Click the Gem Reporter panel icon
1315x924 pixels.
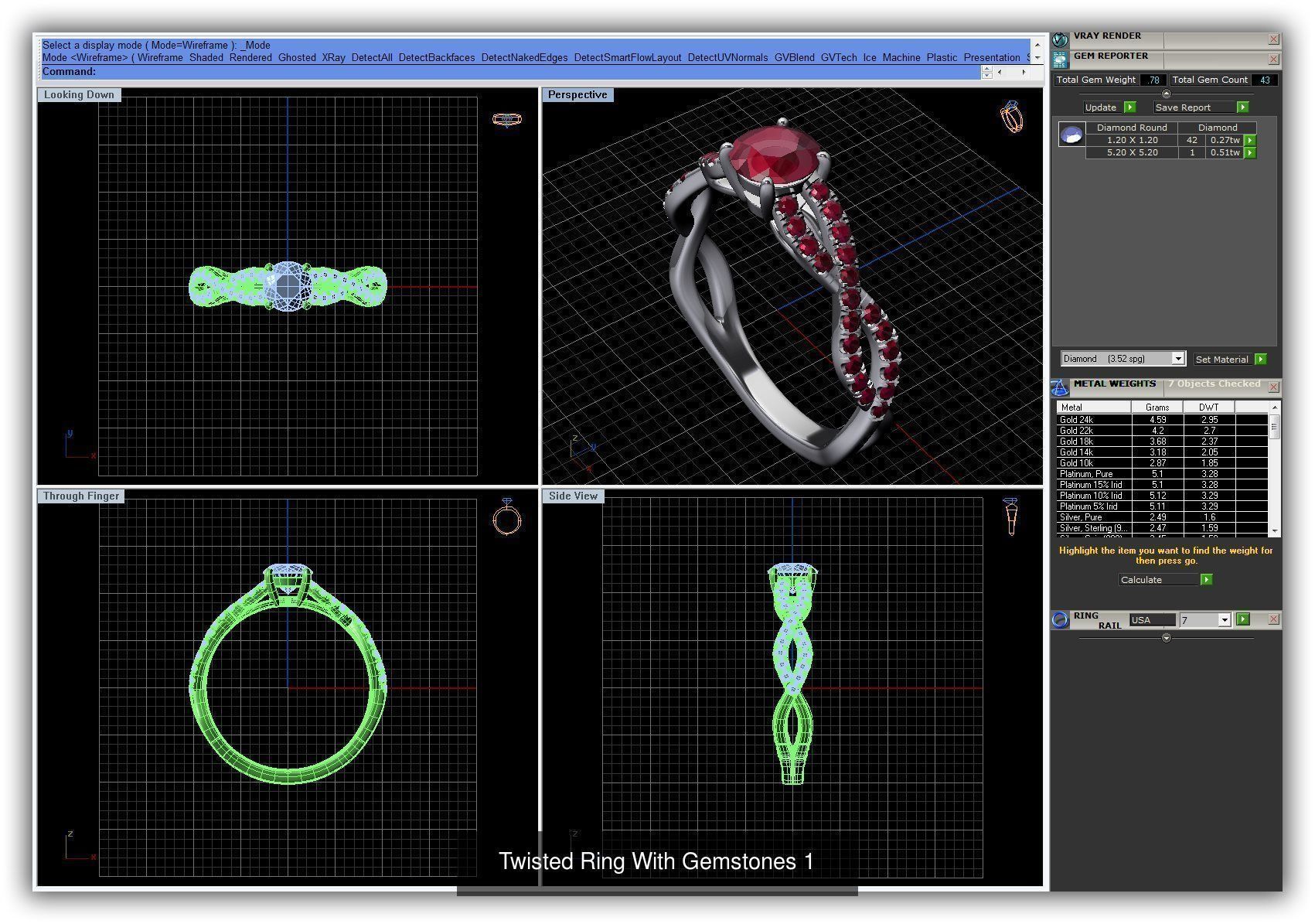1060,59
